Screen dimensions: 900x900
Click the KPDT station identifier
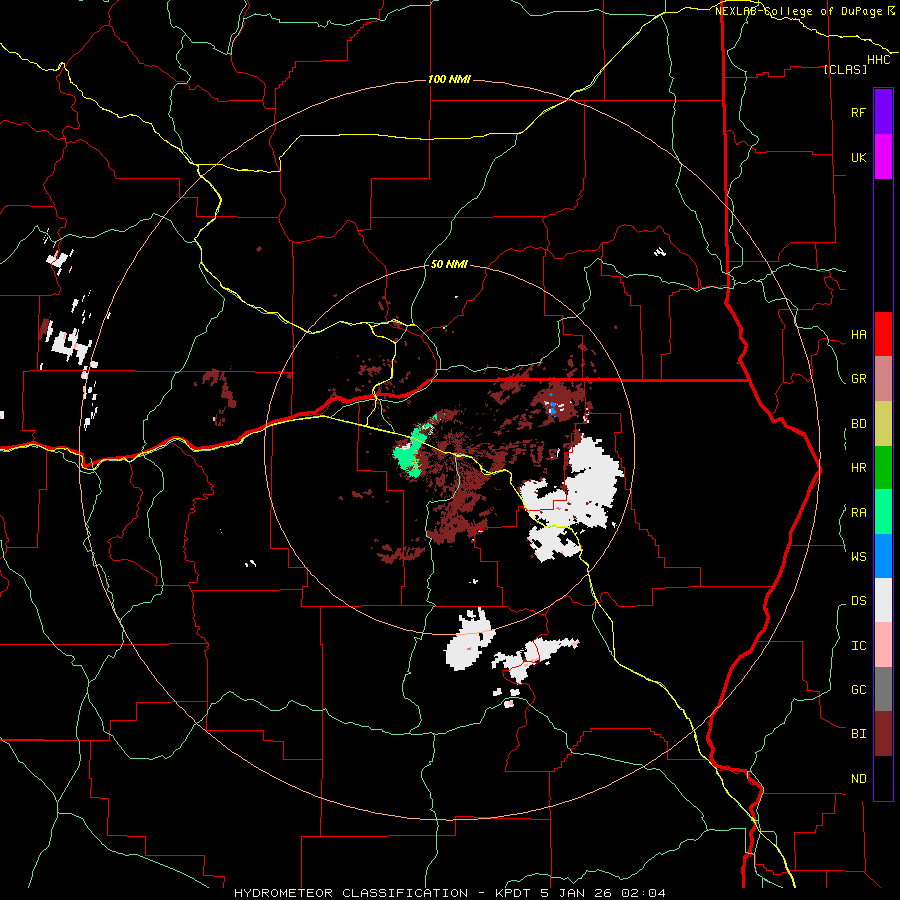[515, 893]
